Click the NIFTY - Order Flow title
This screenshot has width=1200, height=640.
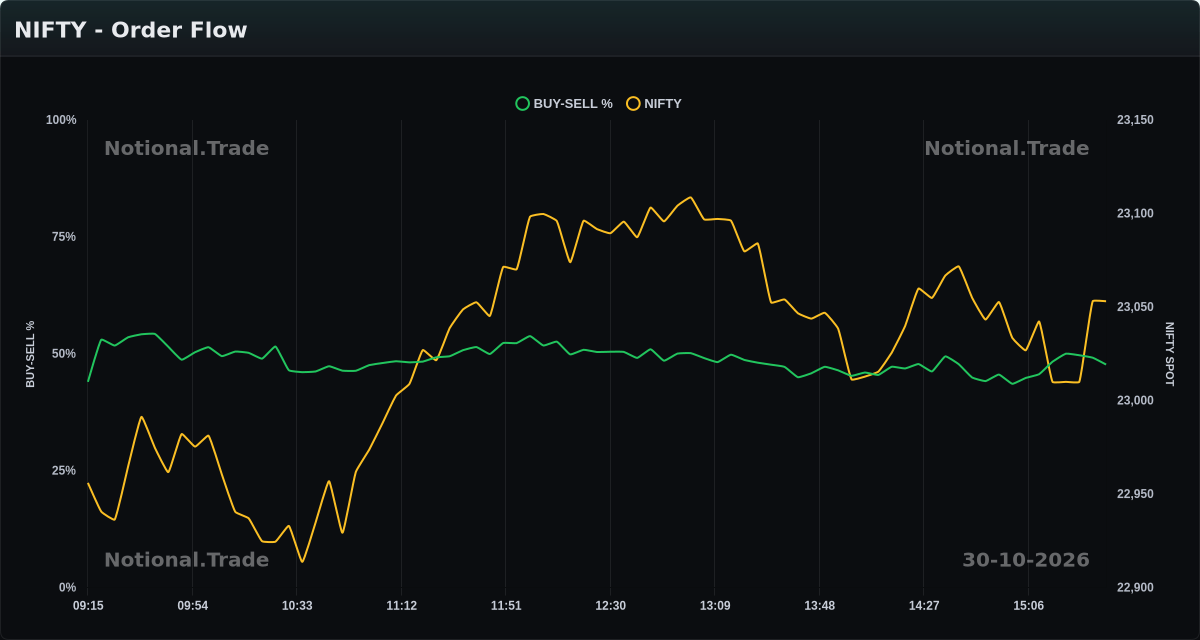[x=131, y=30]
